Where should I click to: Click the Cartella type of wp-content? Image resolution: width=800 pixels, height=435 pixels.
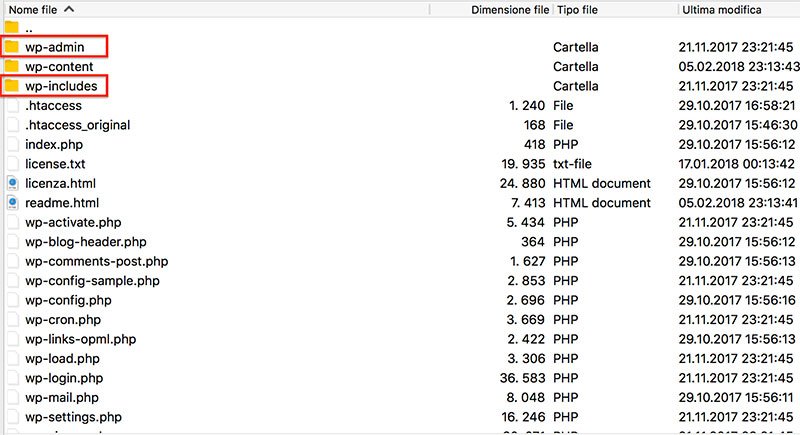pos(576,66)
